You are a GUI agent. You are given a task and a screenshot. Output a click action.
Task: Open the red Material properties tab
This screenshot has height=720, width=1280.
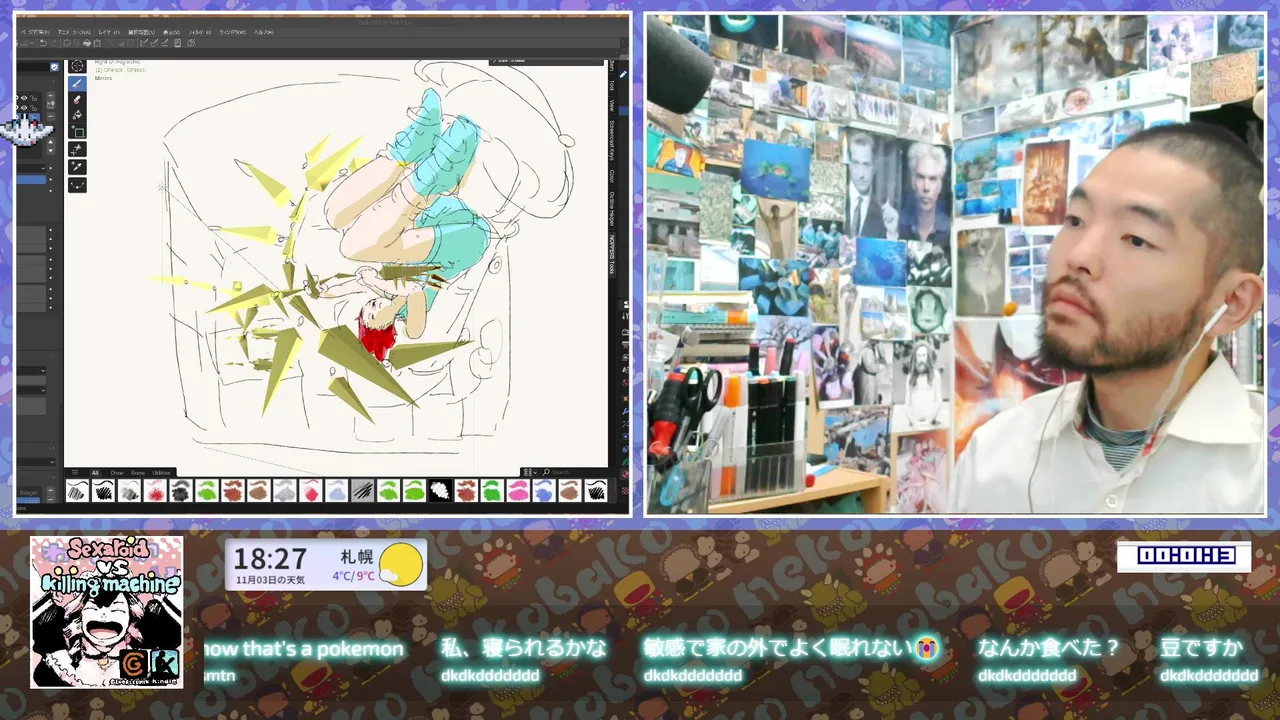tap(625, 475)
